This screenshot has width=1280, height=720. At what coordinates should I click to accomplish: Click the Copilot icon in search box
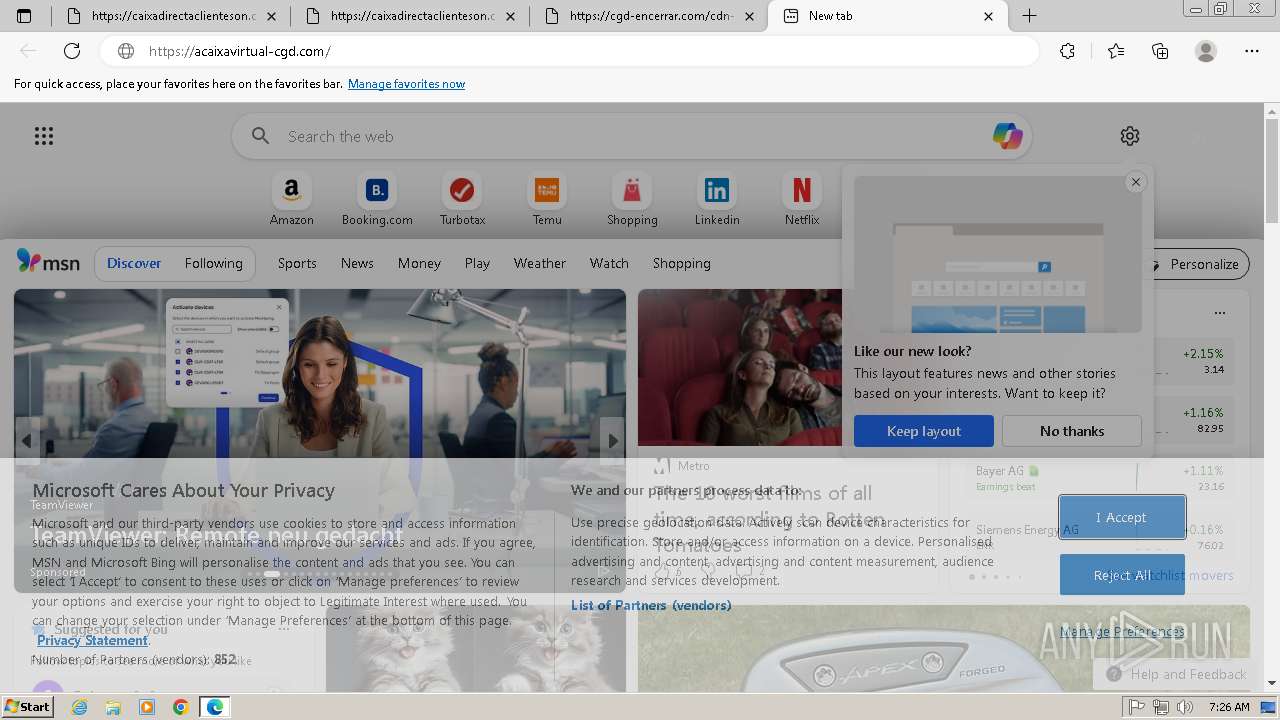coord(1007,136)
